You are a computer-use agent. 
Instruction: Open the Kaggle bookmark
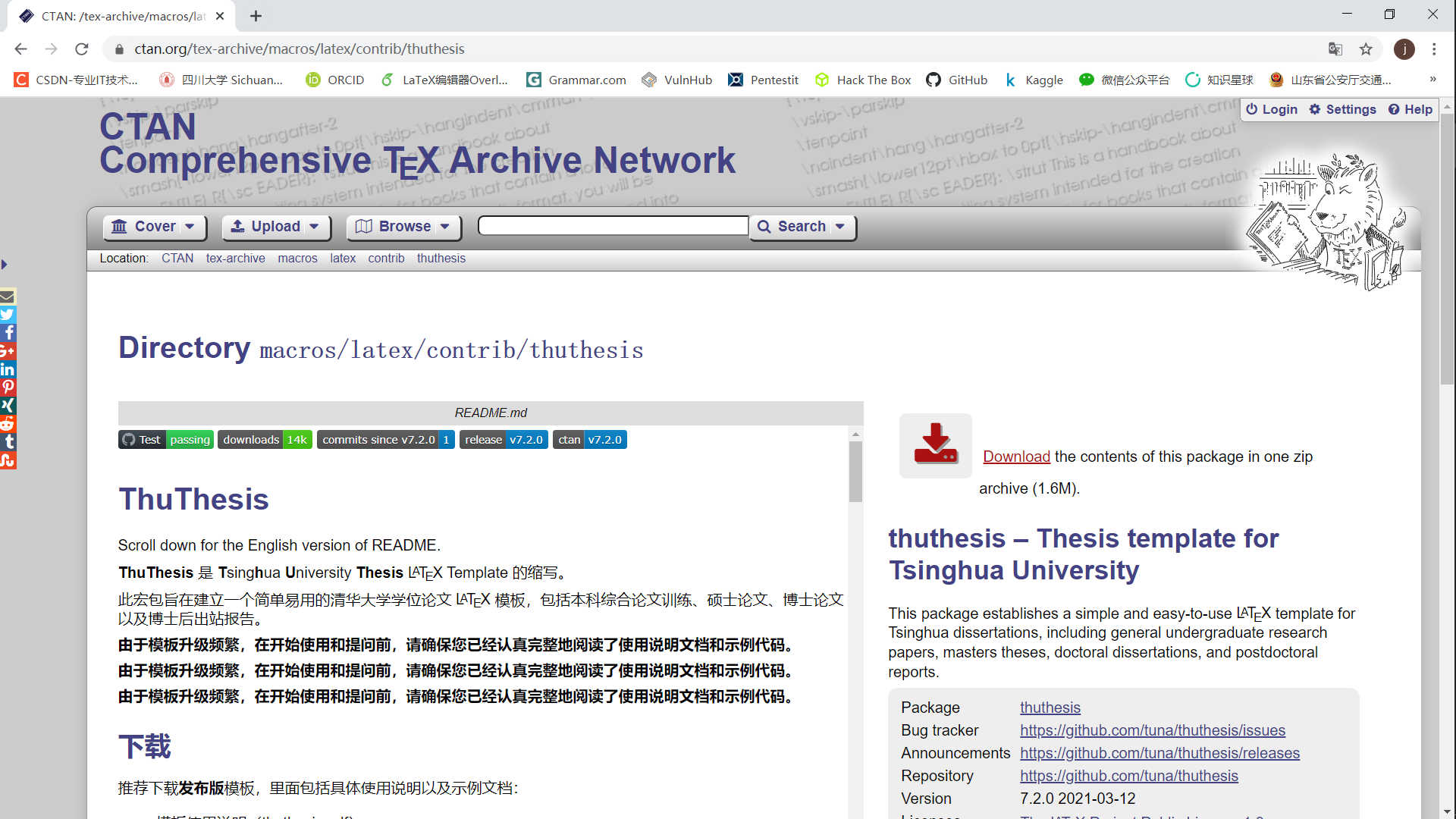pyautogui.click(x=1034, y=80)
